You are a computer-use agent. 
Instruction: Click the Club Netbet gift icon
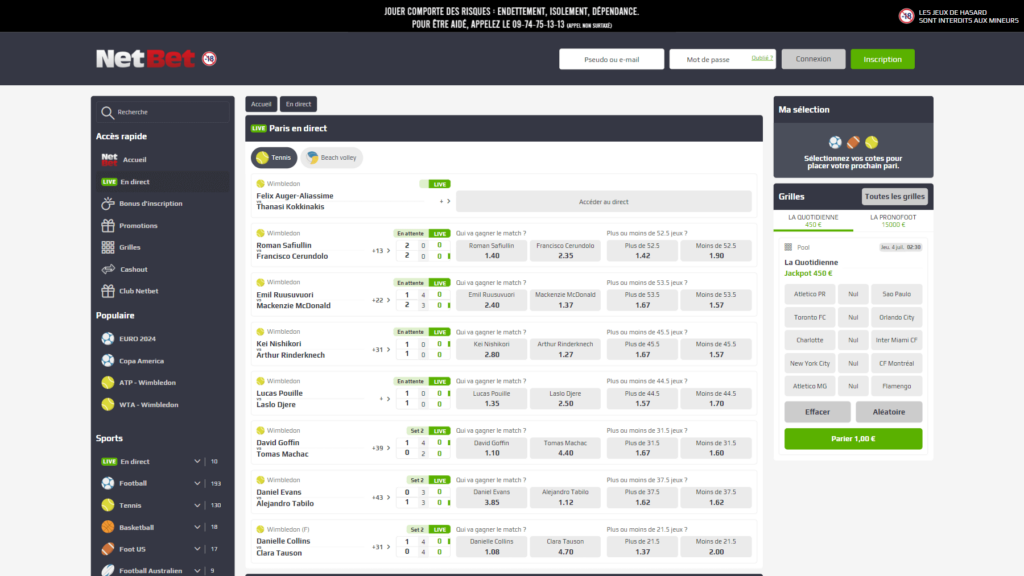click(x=108, y=291)
